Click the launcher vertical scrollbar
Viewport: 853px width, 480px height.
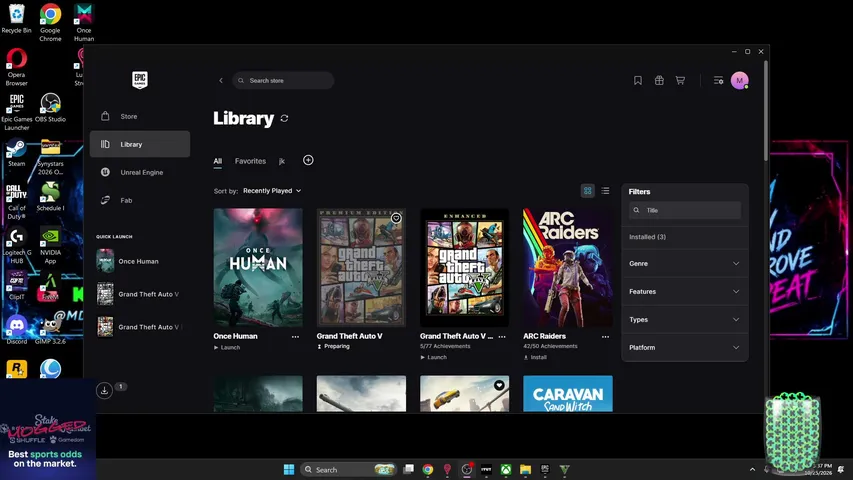766,112
